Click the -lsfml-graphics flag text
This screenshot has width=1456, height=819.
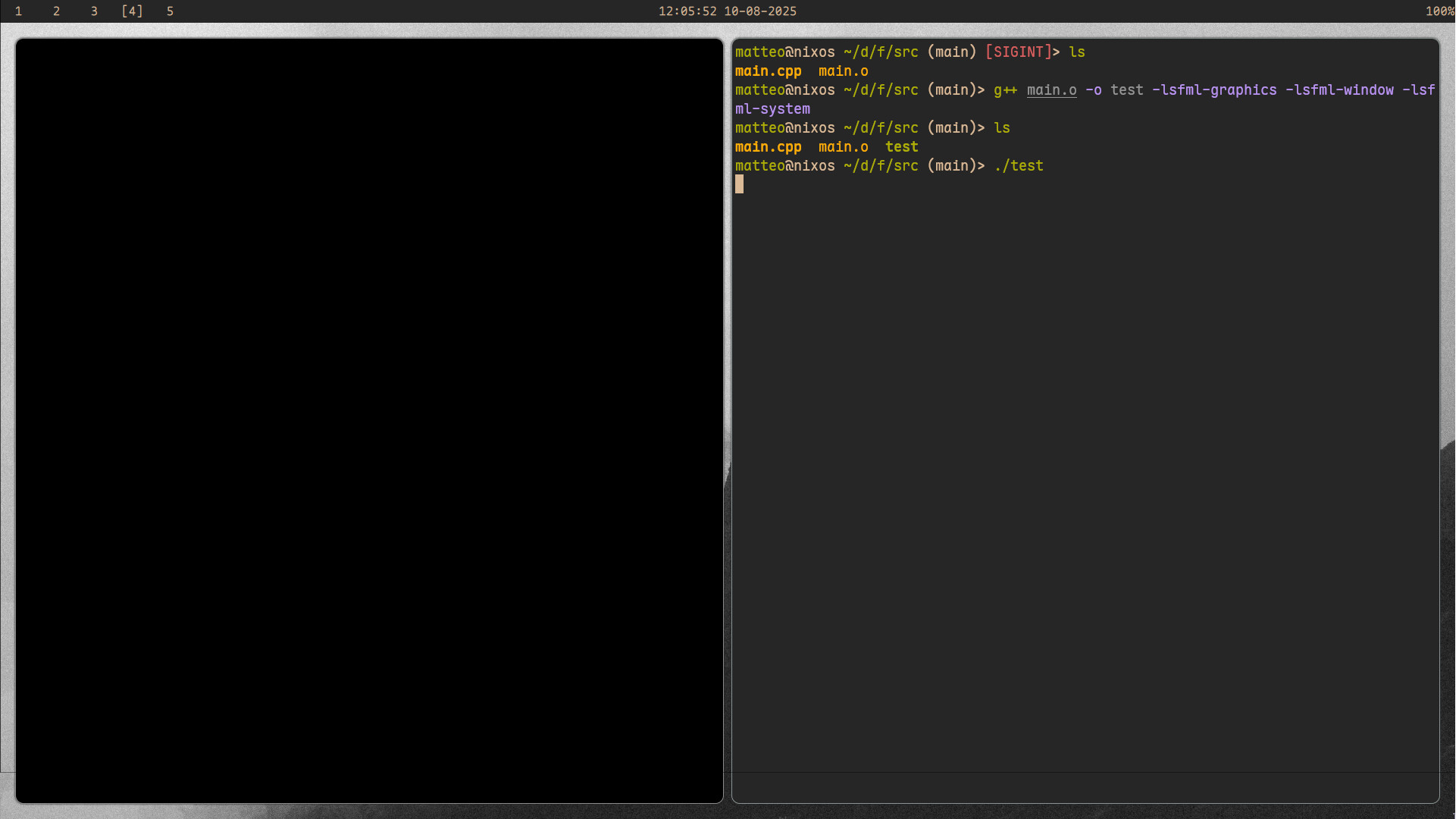click(x=1213, y=90)
